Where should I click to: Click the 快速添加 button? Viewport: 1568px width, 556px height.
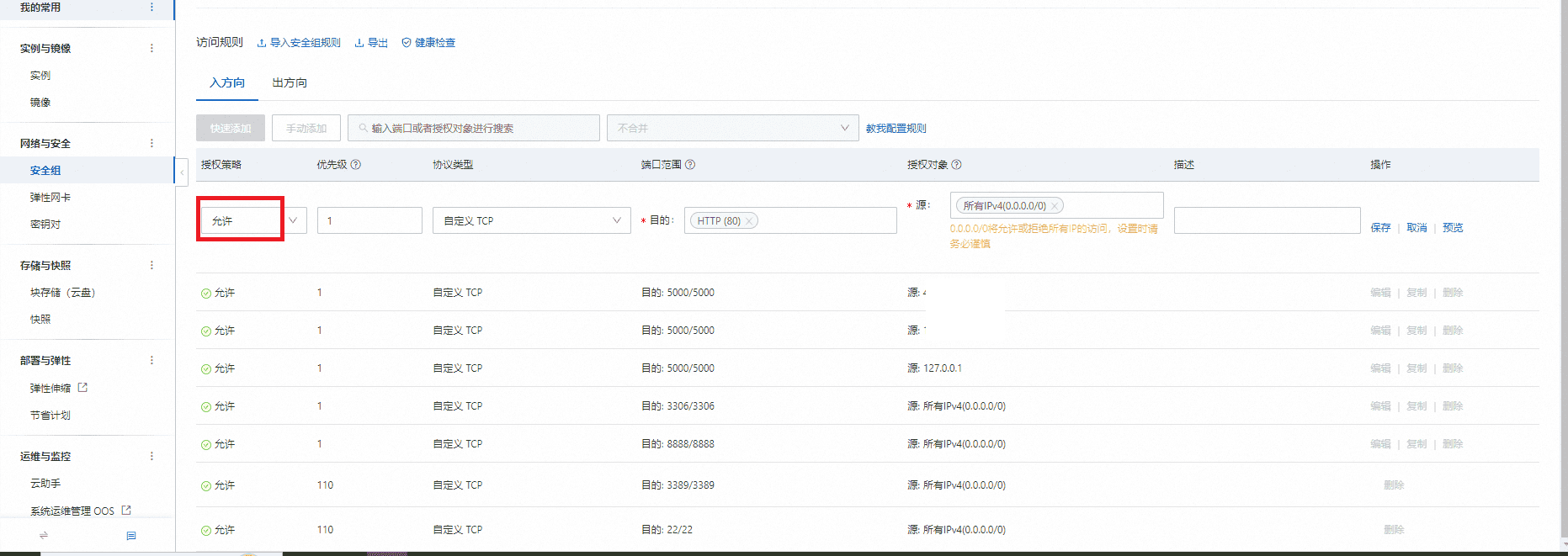tap(231, 128)
